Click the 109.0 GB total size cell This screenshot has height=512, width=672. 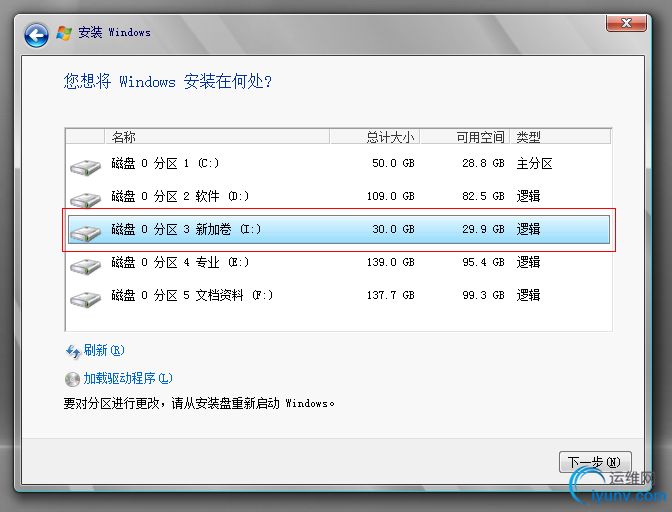(390, 196)
